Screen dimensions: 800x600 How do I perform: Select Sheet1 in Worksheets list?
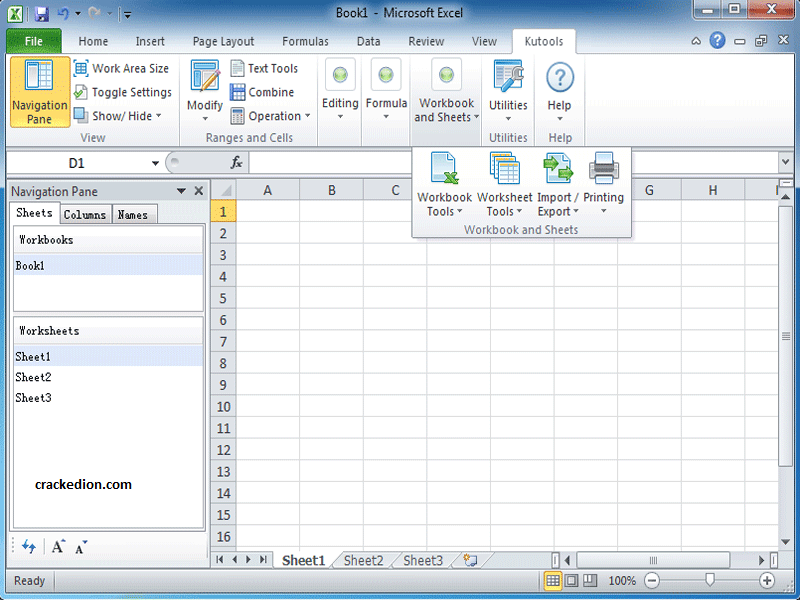pyautogui.click(x=108, y=357)
